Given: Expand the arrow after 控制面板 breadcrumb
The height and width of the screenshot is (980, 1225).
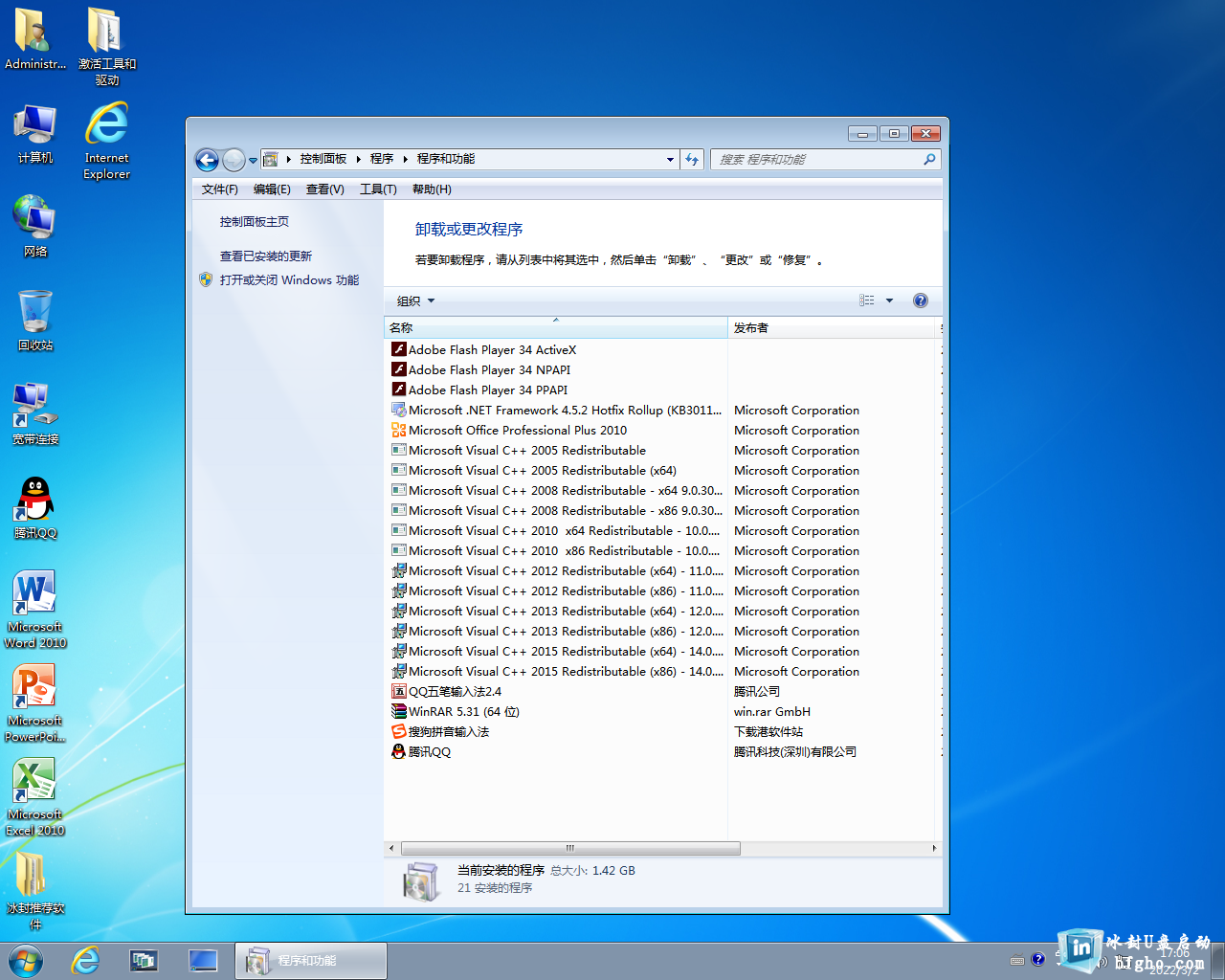Looking at the screenshot, I should 359,160.
